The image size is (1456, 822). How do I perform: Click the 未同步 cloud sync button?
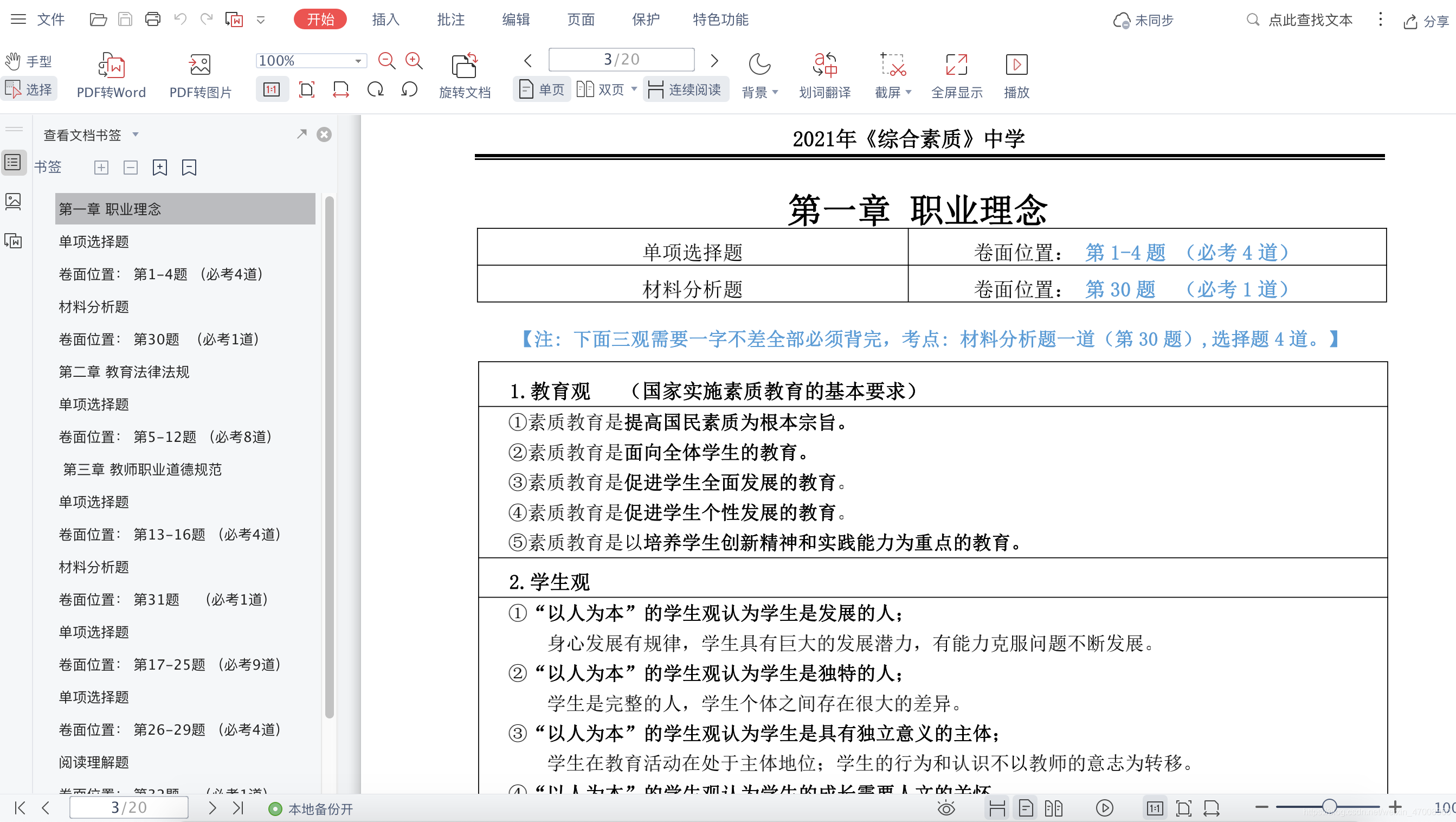click(x=1143, y=21)
